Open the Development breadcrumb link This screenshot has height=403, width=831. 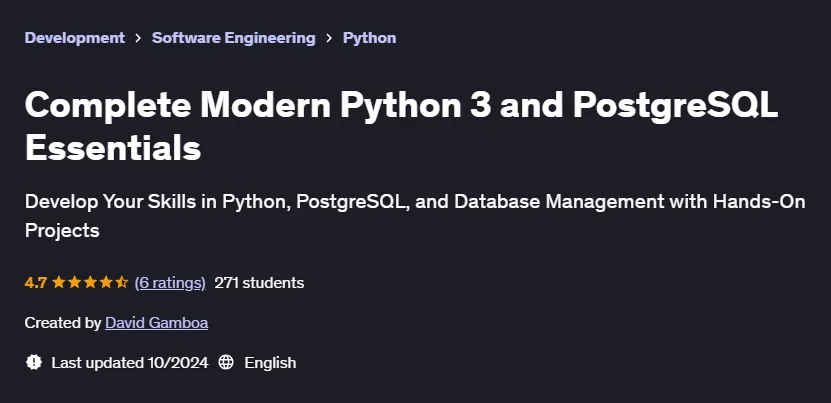pos(75,38)
